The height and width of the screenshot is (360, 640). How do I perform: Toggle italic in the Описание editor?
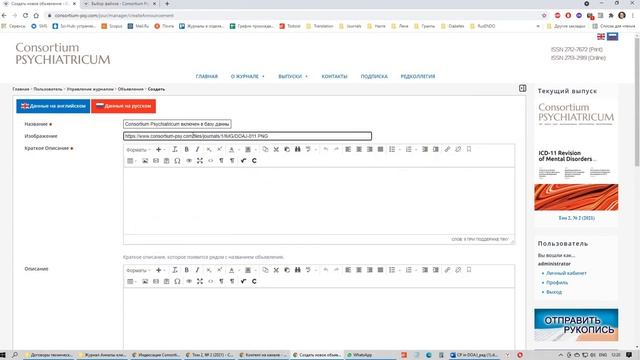197,270
